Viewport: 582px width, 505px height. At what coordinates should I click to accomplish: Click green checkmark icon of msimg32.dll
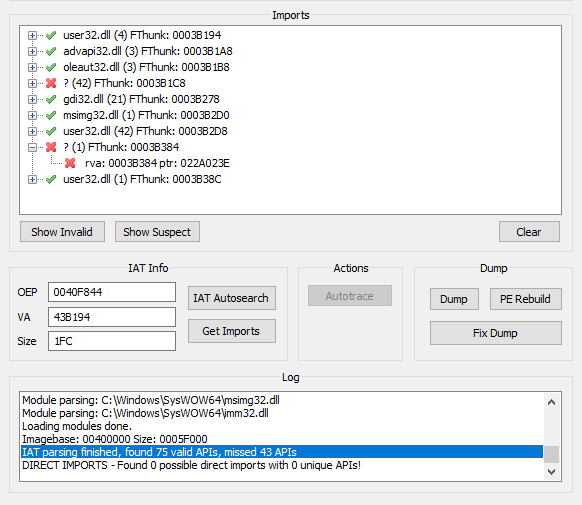[x=51, y=115]
